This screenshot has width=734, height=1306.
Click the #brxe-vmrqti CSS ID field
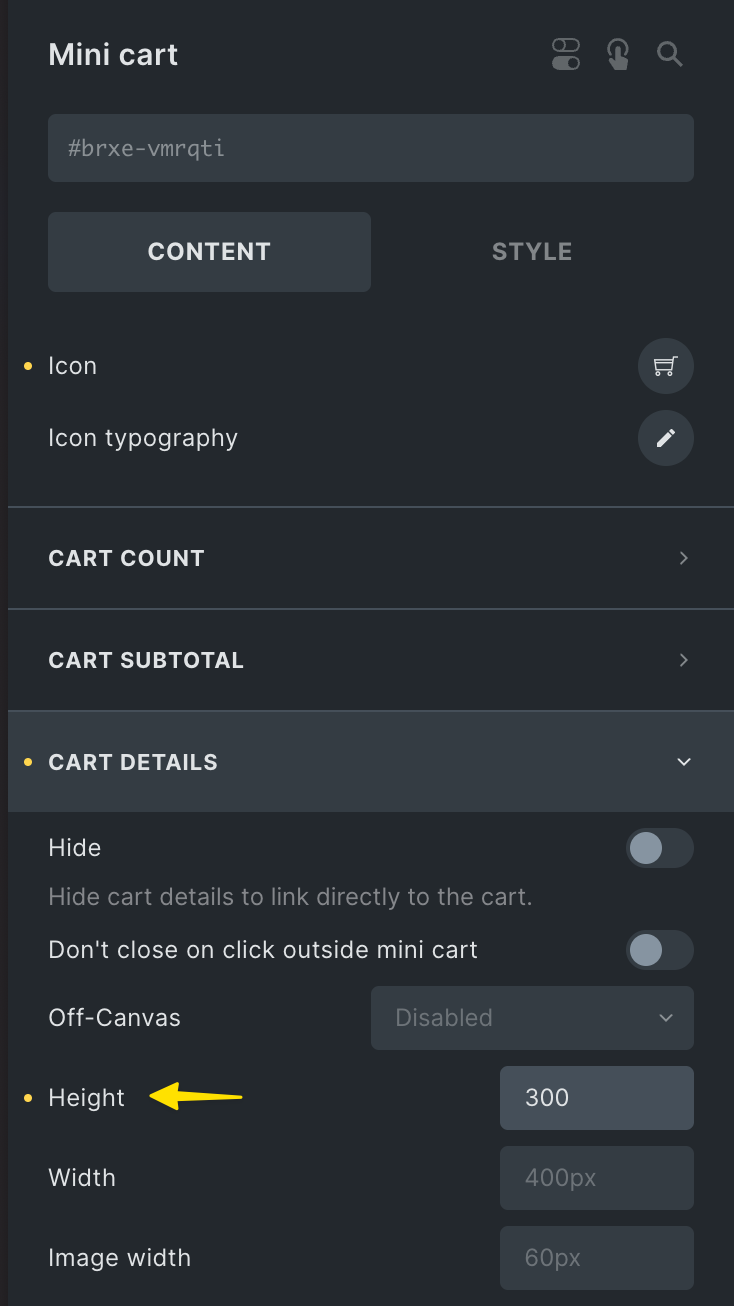tap(370, 147)
